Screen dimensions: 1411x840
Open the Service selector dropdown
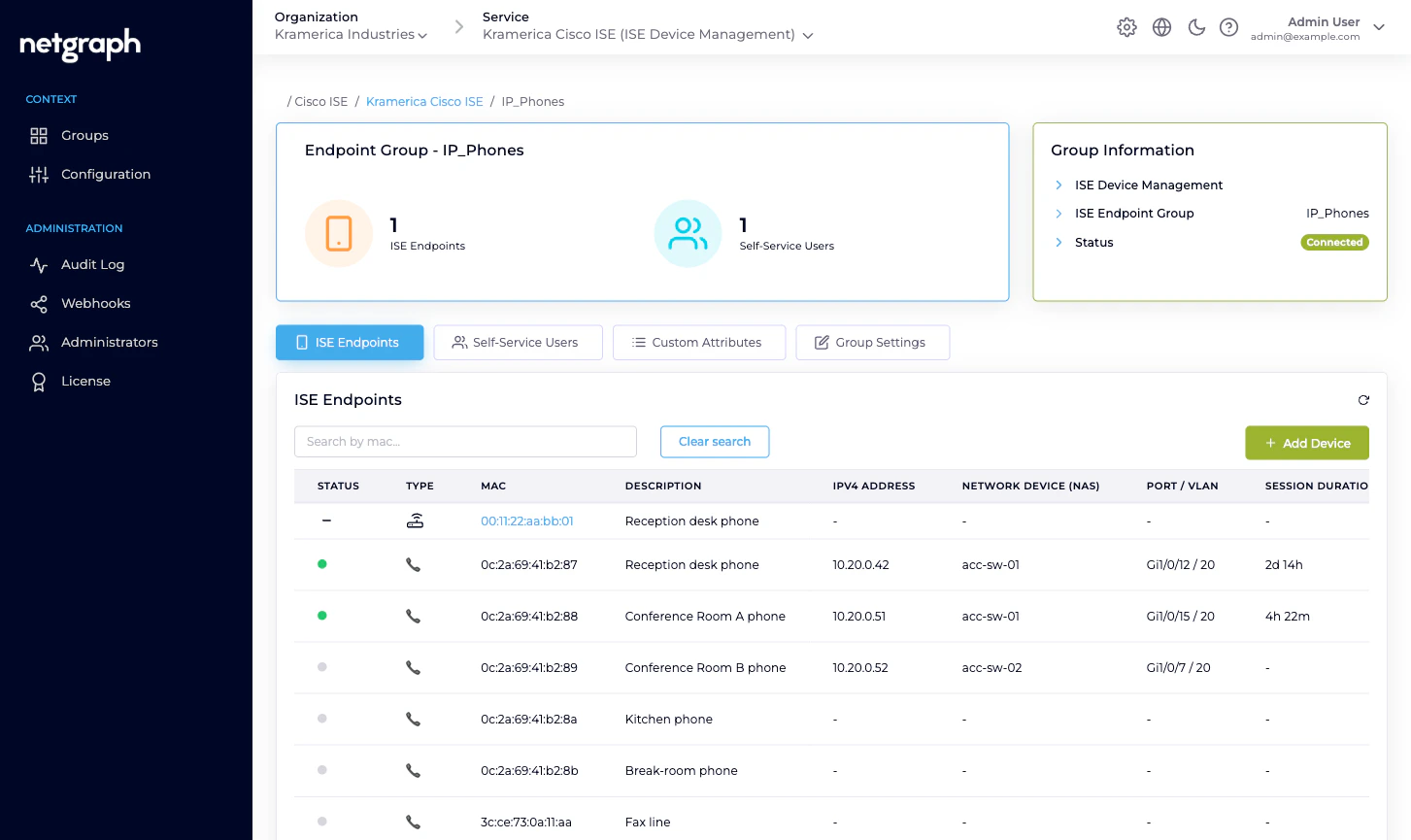pos(648,35)
